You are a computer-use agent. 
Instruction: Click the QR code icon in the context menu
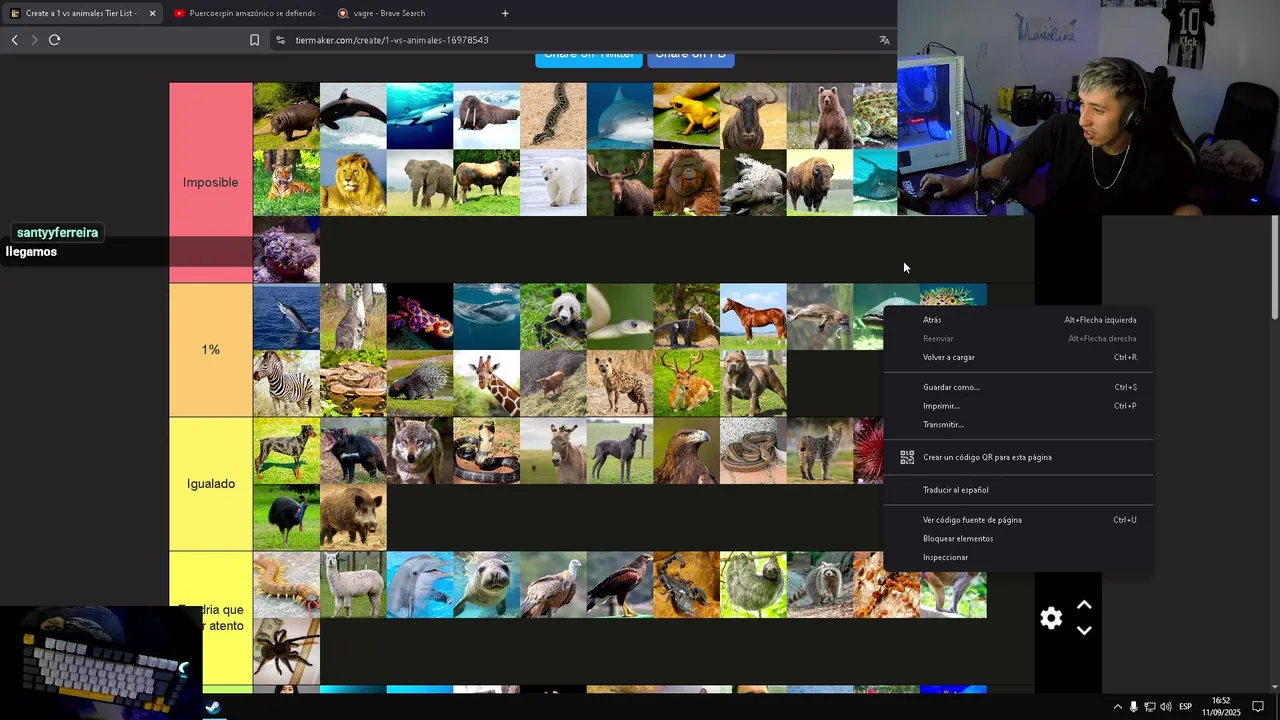point(907,457)
